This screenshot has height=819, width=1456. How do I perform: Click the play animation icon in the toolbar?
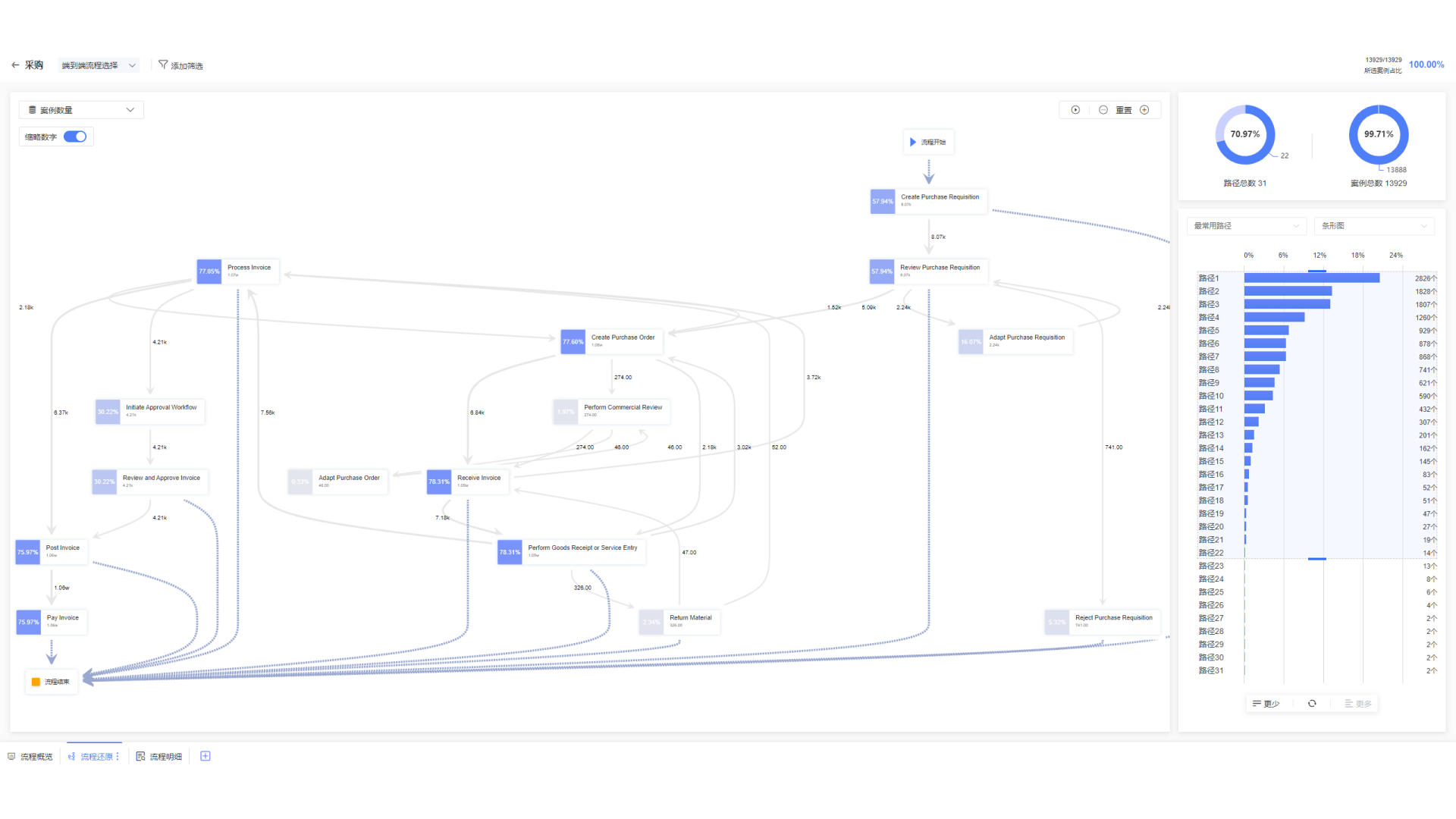coord(1075,110)
